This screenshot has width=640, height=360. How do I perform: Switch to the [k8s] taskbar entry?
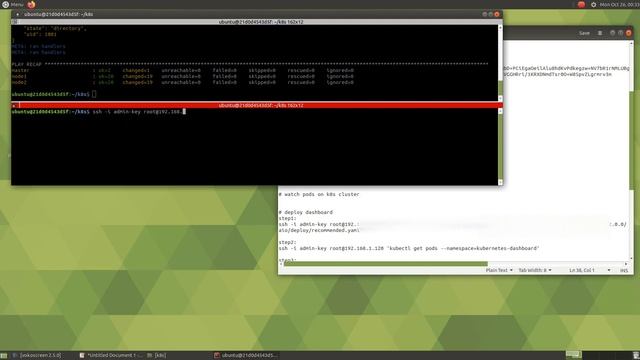point(156,356)
